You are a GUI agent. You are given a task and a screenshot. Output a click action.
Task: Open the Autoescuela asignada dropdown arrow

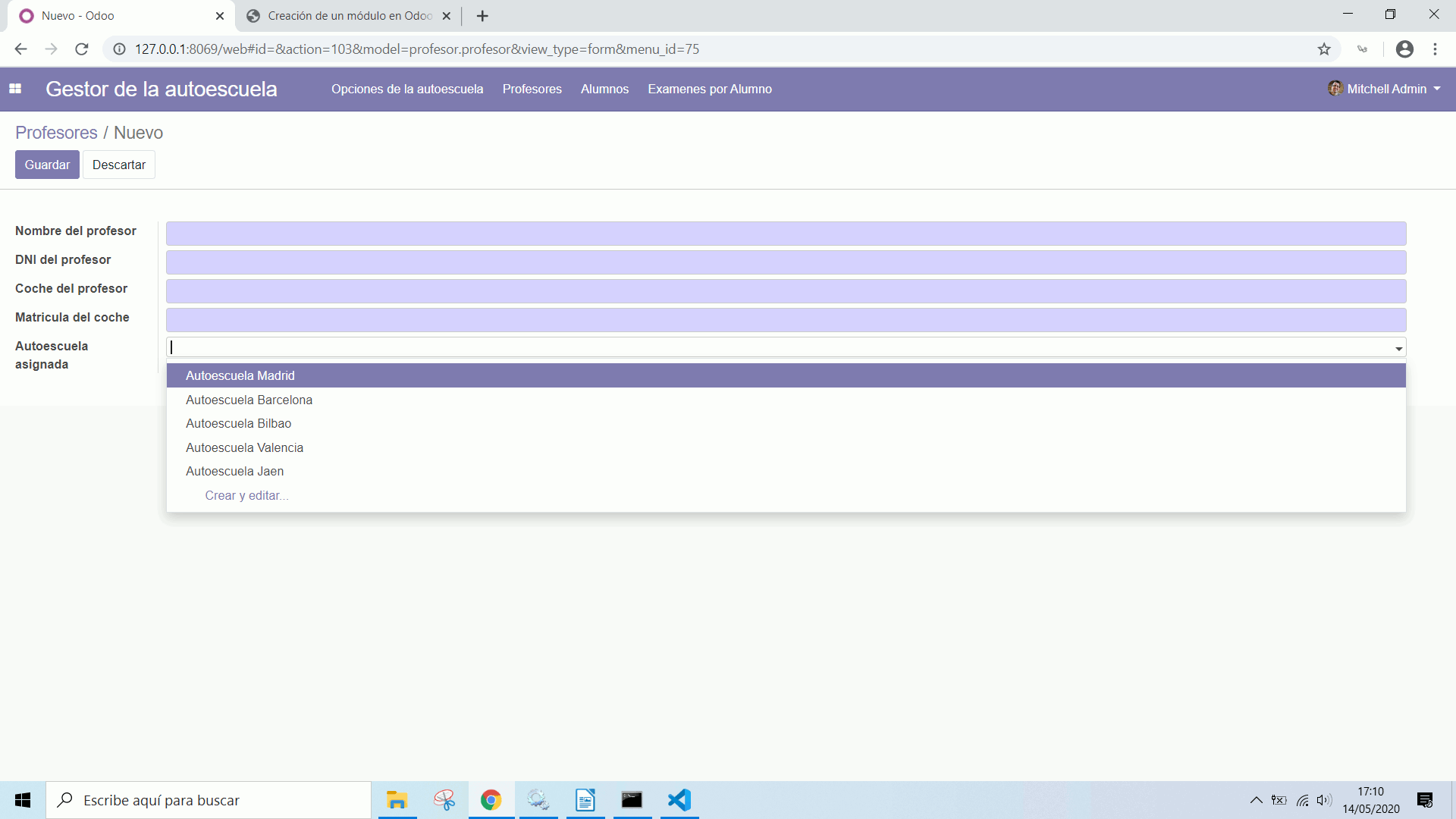pyautogui.click(x=1398, y=349)
